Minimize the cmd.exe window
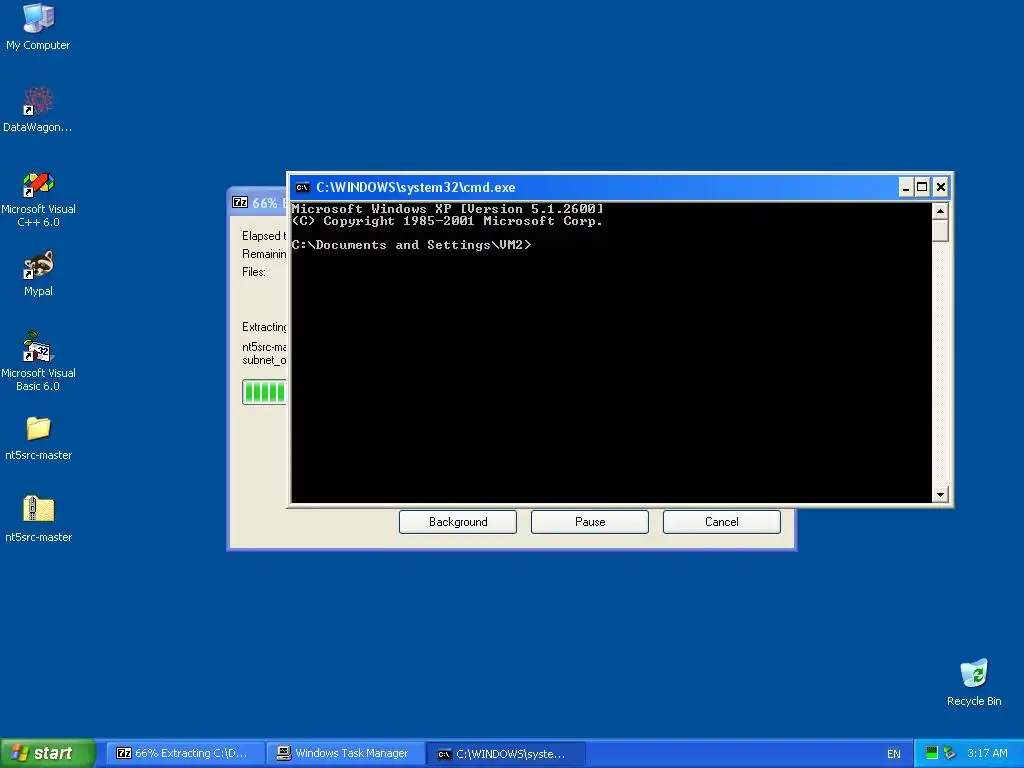Image resolution: width=1024 pixels, height=768 pixels. (905, 187)
